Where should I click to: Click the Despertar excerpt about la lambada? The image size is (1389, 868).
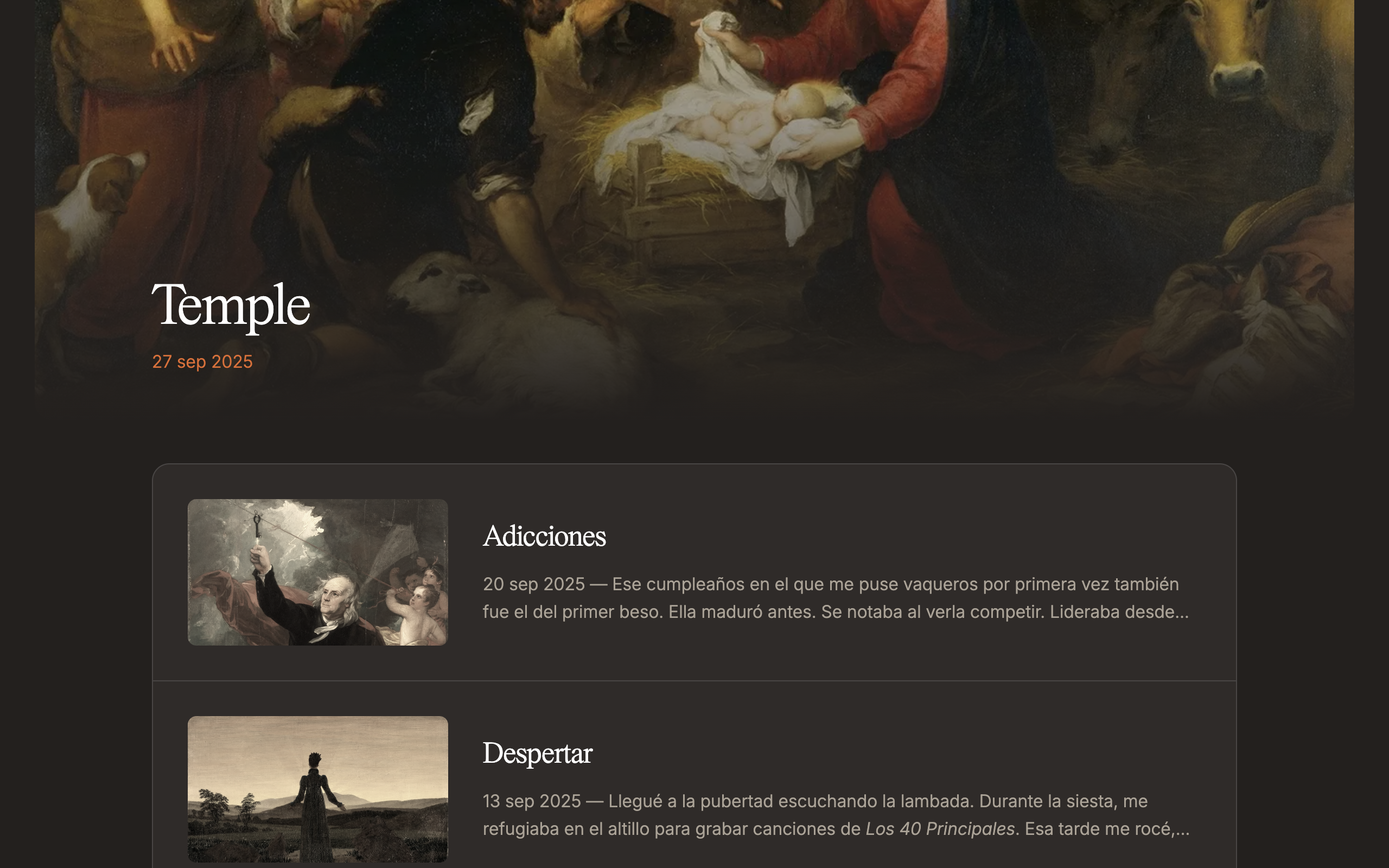click(836, 815)
